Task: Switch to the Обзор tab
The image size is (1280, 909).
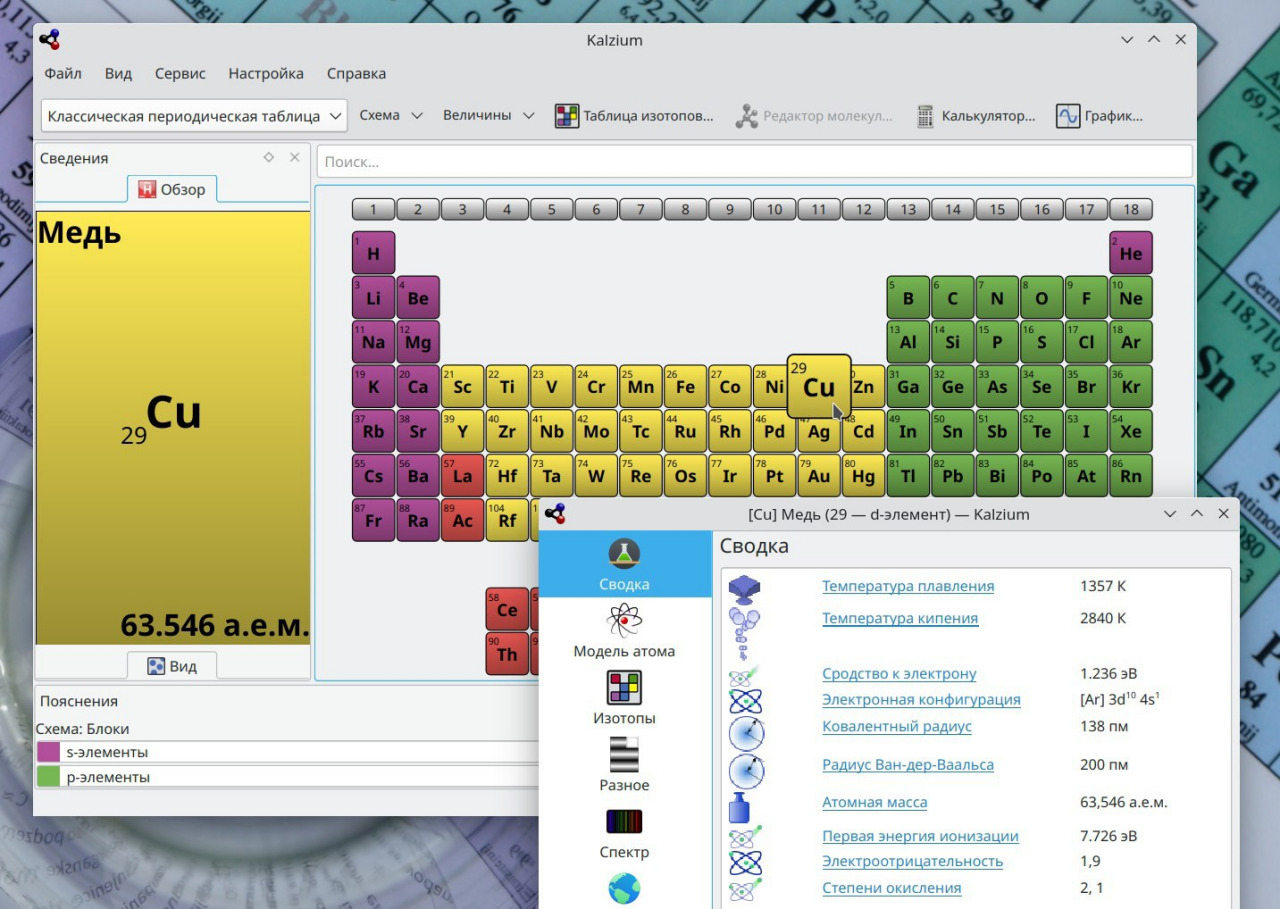Action: (172, 189)
